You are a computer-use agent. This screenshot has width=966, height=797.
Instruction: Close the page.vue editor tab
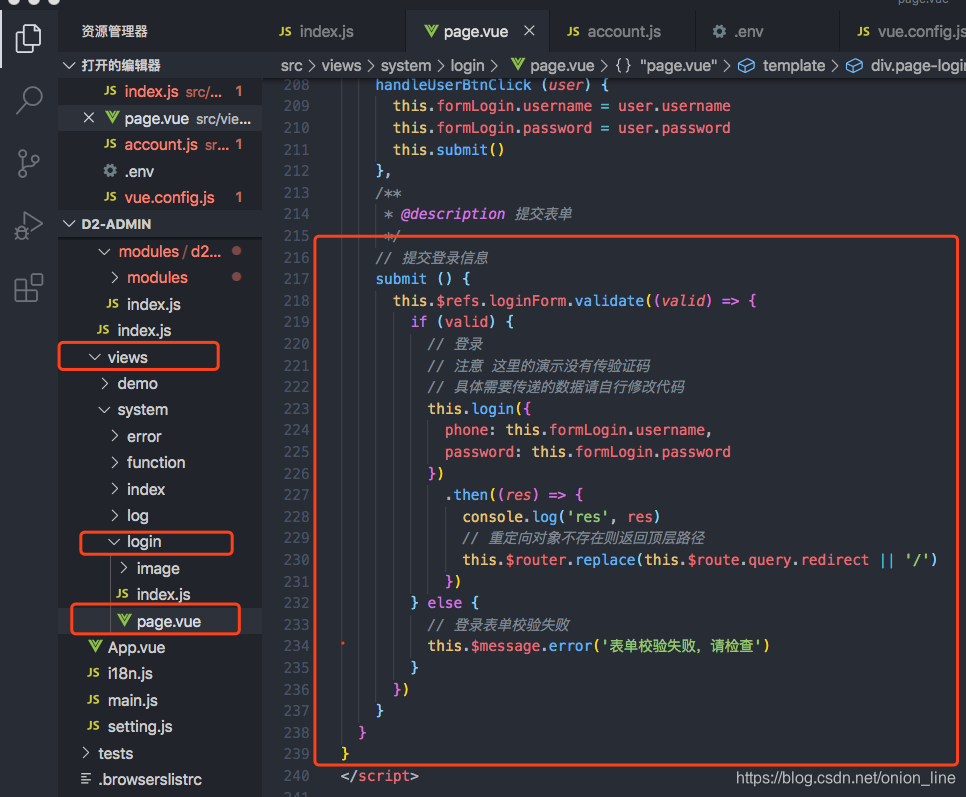click(x=529, y=31)
